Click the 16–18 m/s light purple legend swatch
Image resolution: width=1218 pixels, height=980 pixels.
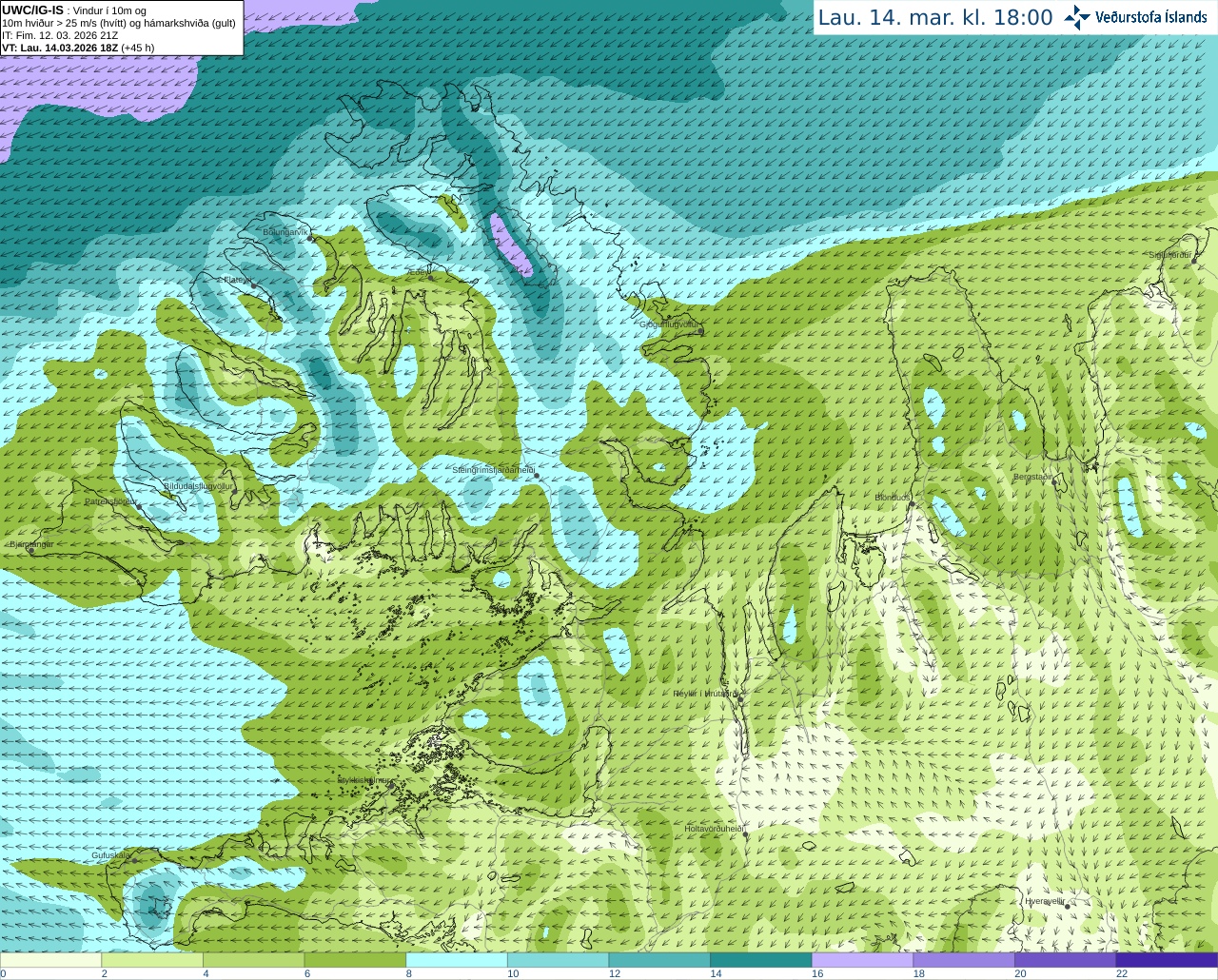(862, 960)
